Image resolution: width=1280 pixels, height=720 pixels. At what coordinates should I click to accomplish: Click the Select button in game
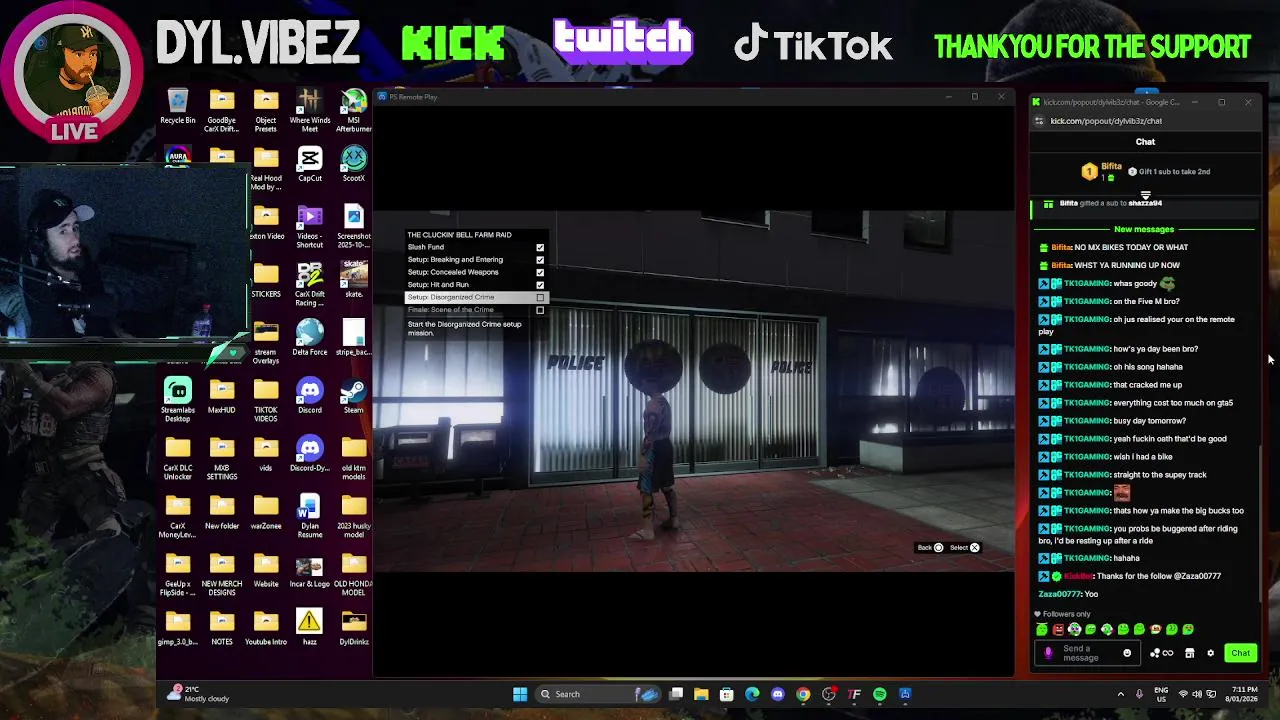965,548
